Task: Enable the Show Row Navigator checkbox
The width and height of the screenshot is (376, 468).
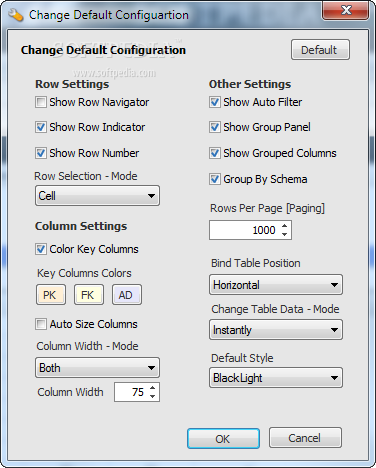Action: click(41, 102)
